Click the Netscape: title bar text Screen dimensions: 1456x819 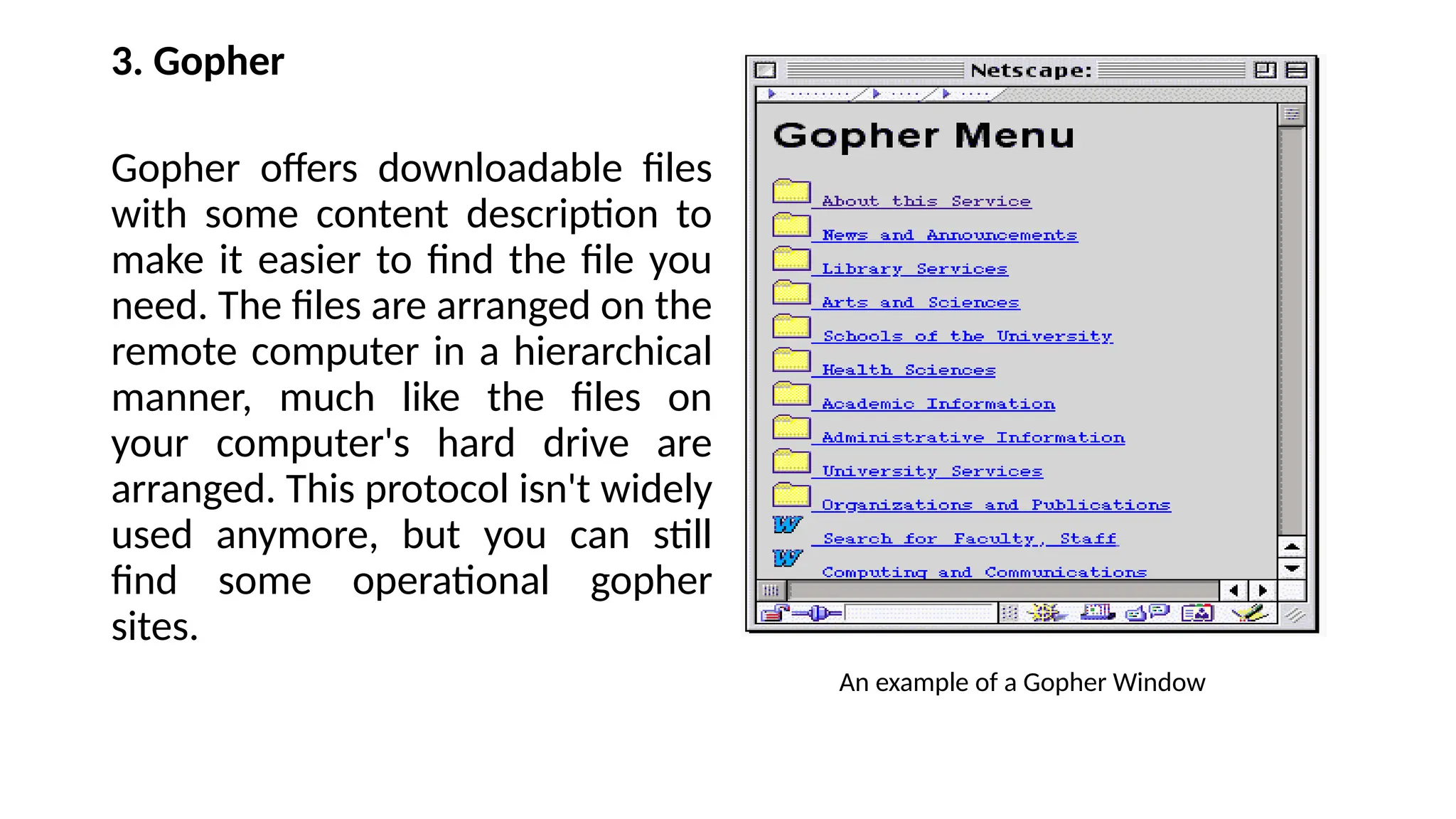point(1031,70)
